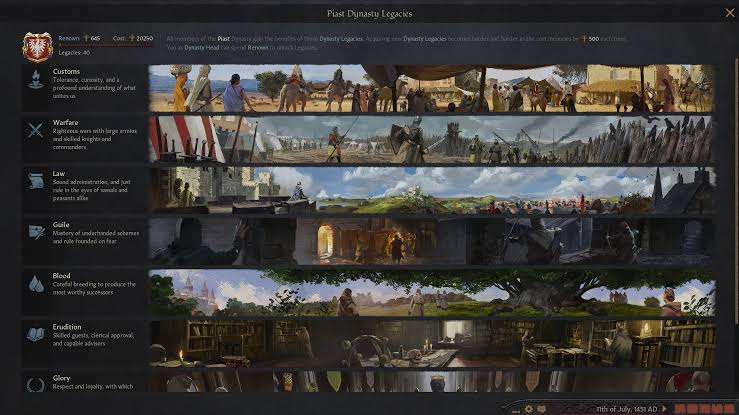Screen dimensions: 739x415
Task: Click the Warfare legacy title
Action: click(66, 122)
